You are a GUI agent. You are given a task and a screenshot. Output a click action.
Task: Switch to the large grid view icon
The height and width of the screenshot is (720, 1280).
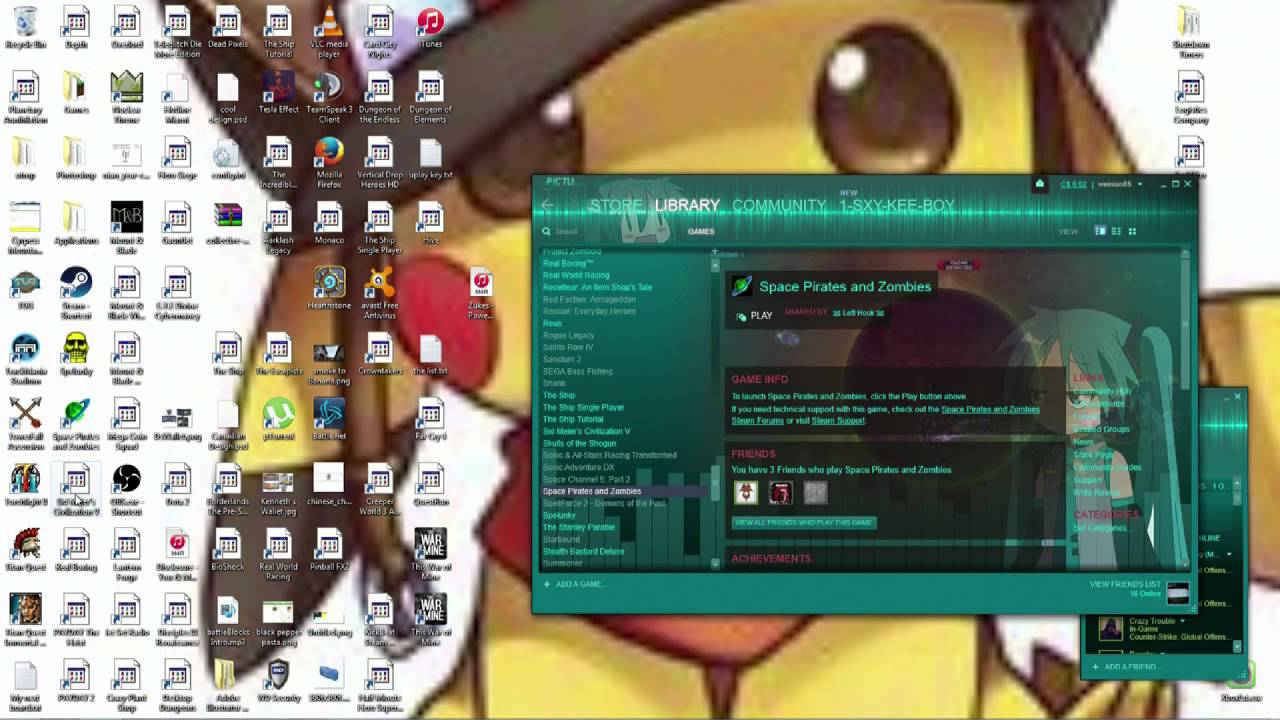pos(1130,231)
